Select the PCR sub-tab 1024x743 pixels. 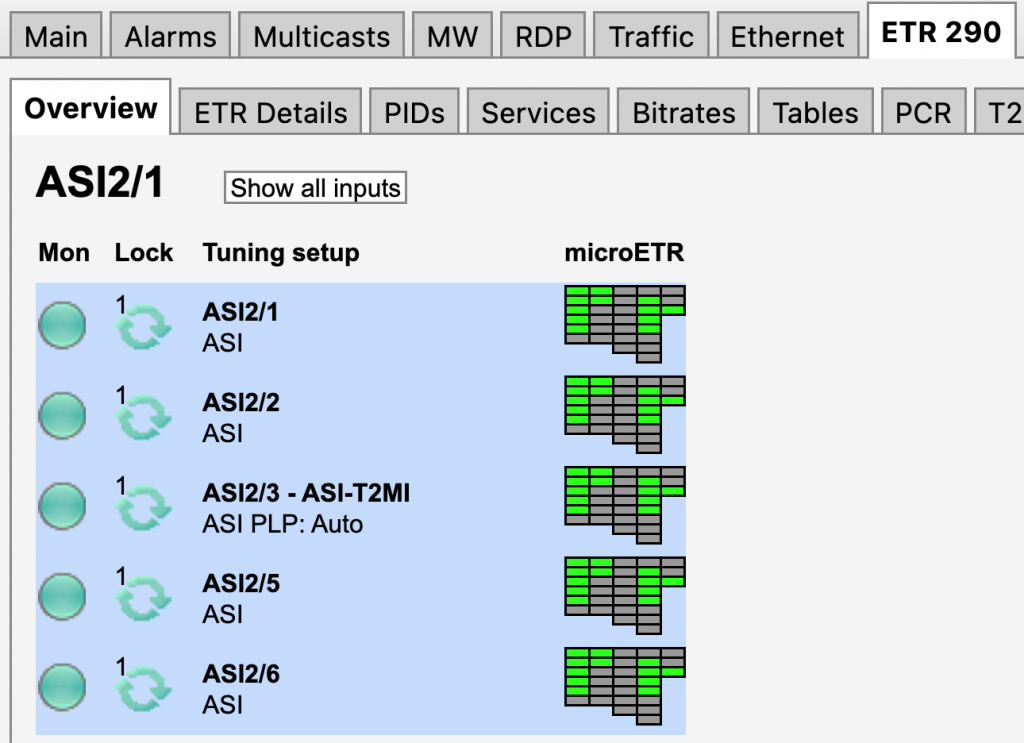[923, 113]
